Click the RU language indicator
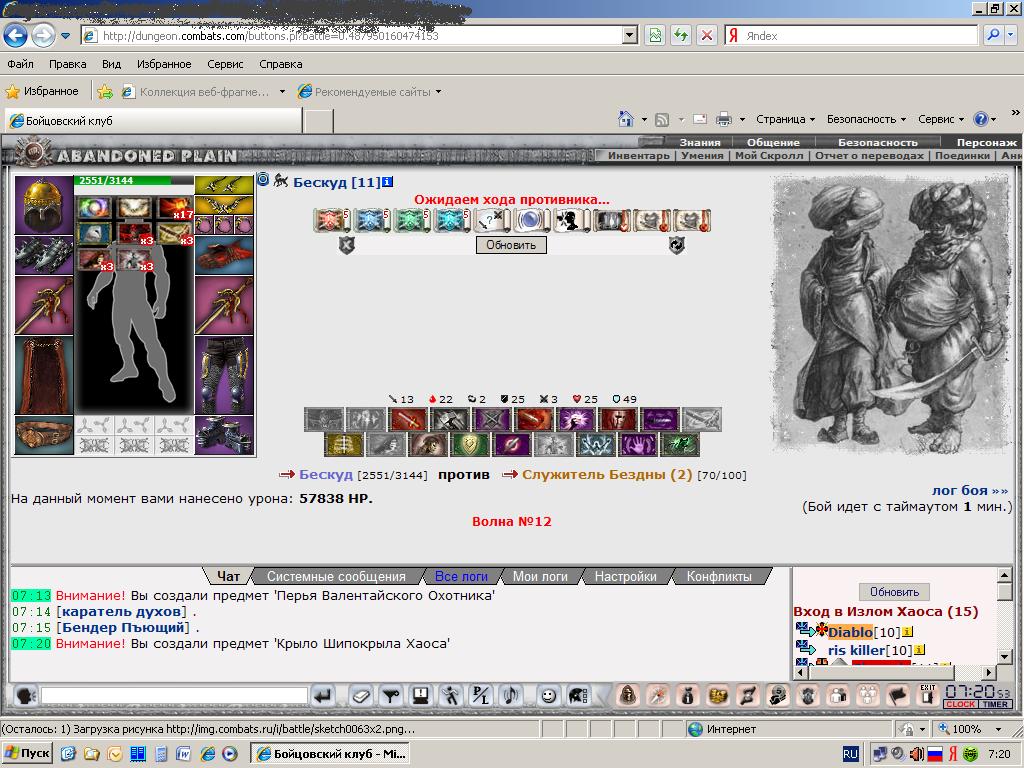The image size is (1024, 768). pyautogui.click(x=850, y=754)
